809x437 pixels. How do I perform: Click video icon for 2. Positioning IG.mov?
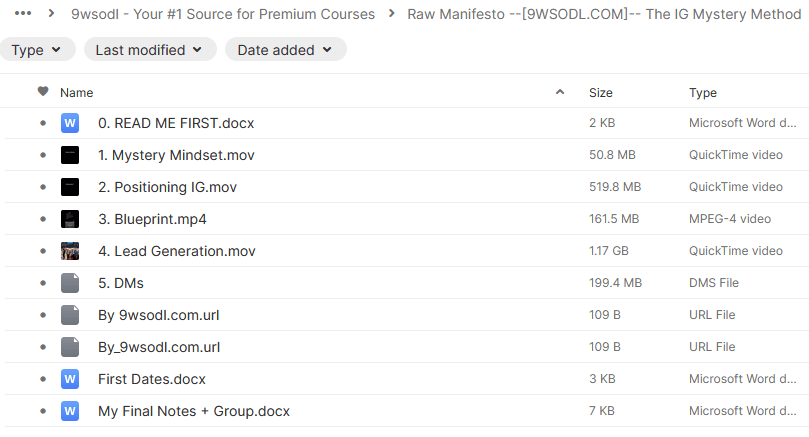click(69, 187)
